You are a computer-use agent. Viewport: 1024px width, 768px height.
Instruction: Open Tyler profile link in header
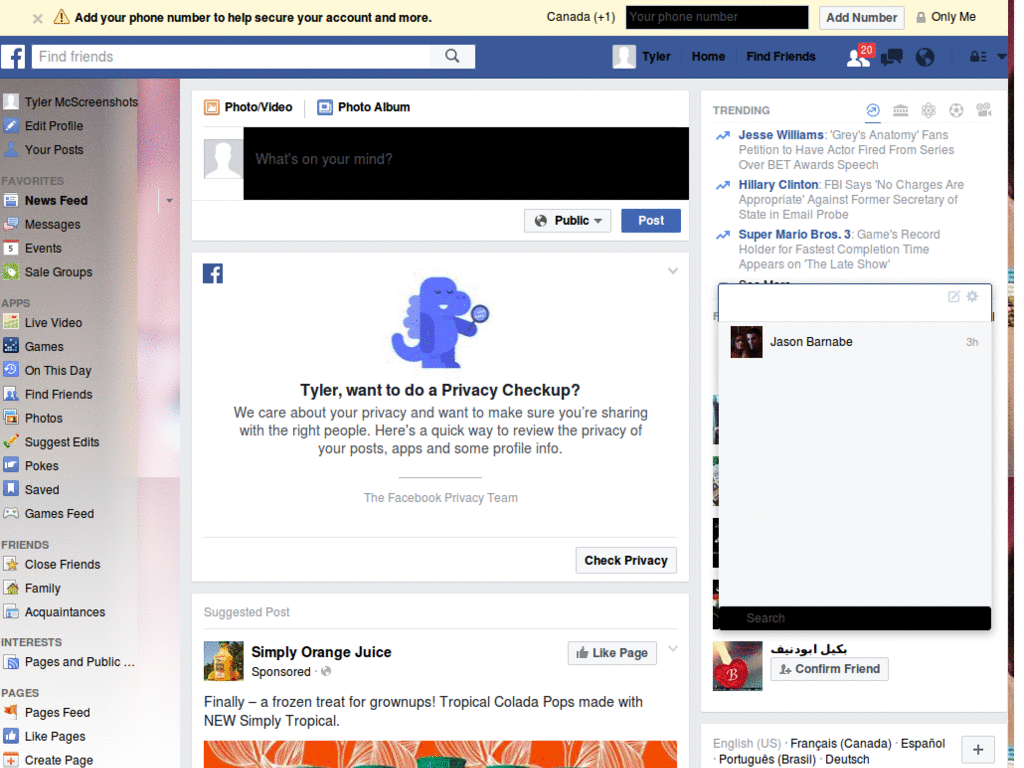(642, 57)
